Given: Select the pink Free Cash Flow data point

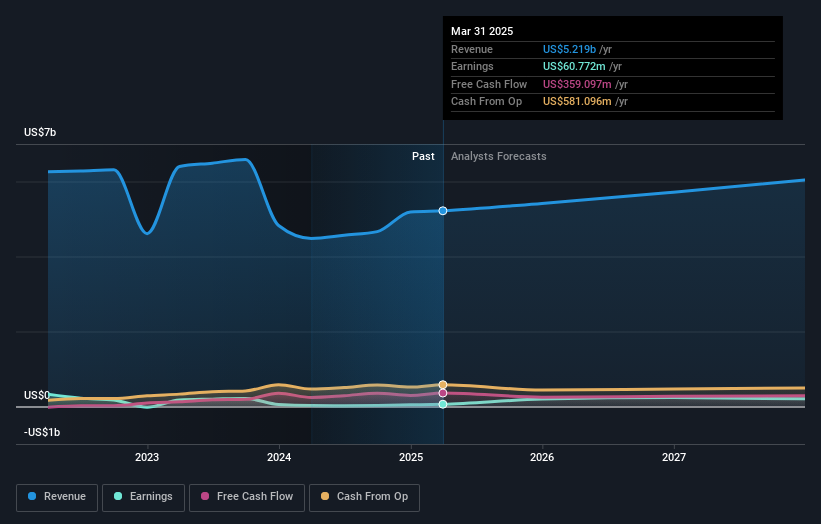Looking at the screenshot, I should (443, 393).
